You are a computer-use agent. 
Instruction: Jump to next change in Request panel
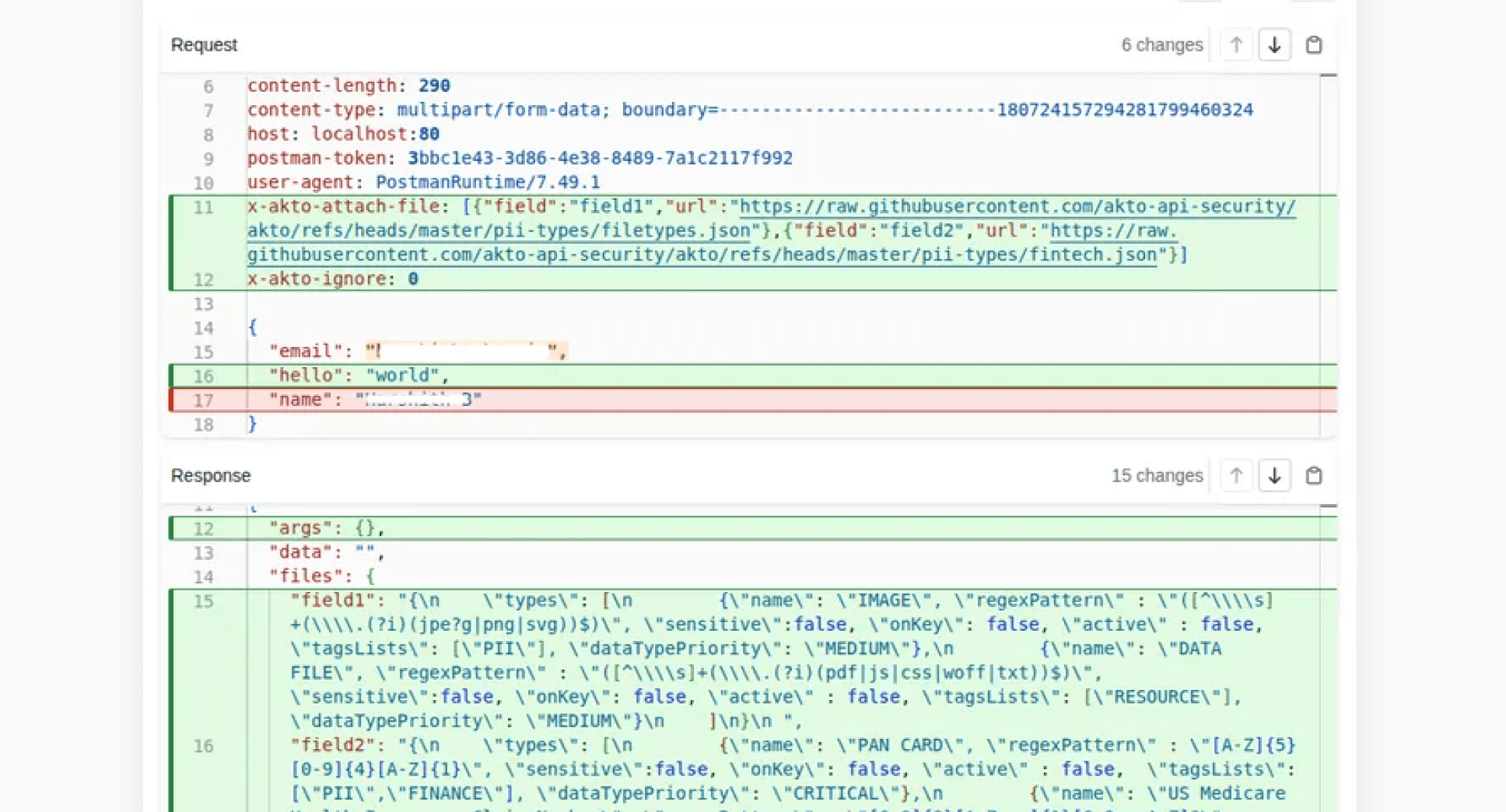pos(1274,45)
